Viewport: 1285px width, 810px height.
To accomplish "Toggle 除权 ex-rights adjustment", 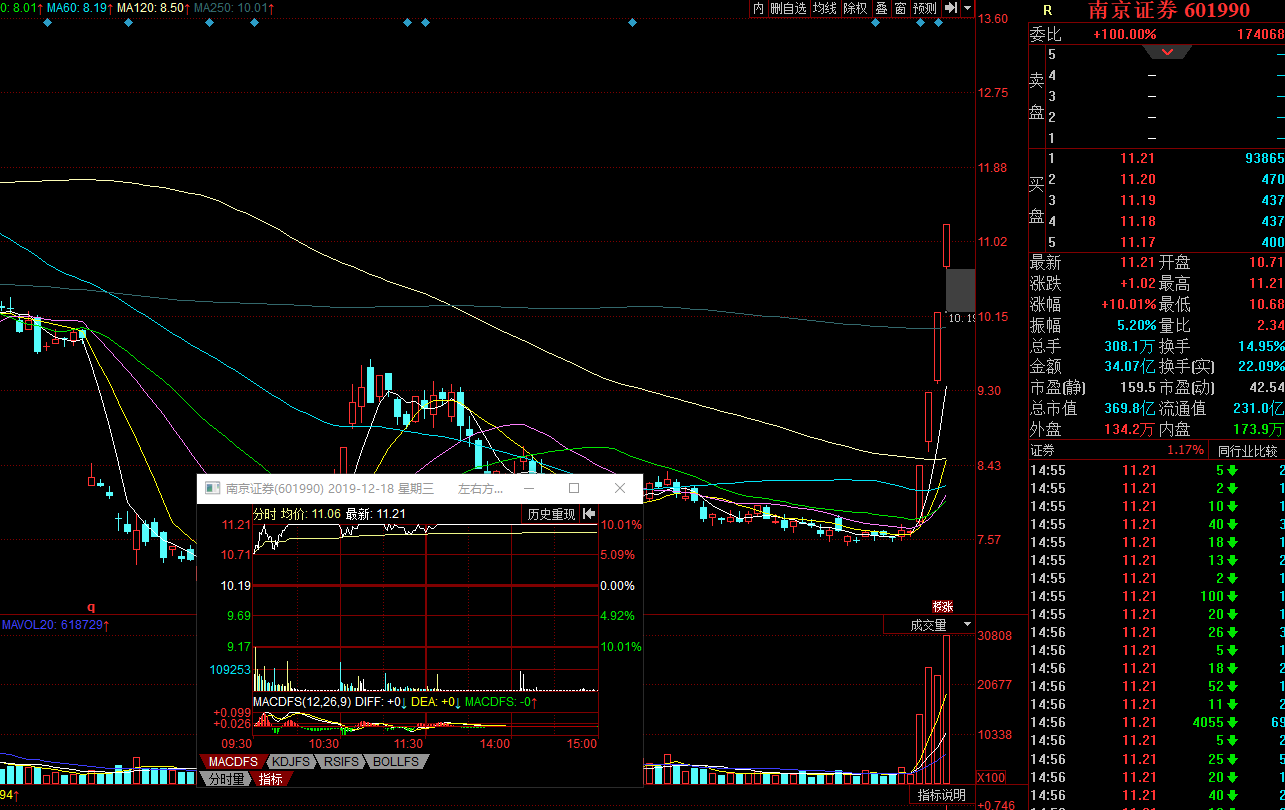I will pos(855,8).
